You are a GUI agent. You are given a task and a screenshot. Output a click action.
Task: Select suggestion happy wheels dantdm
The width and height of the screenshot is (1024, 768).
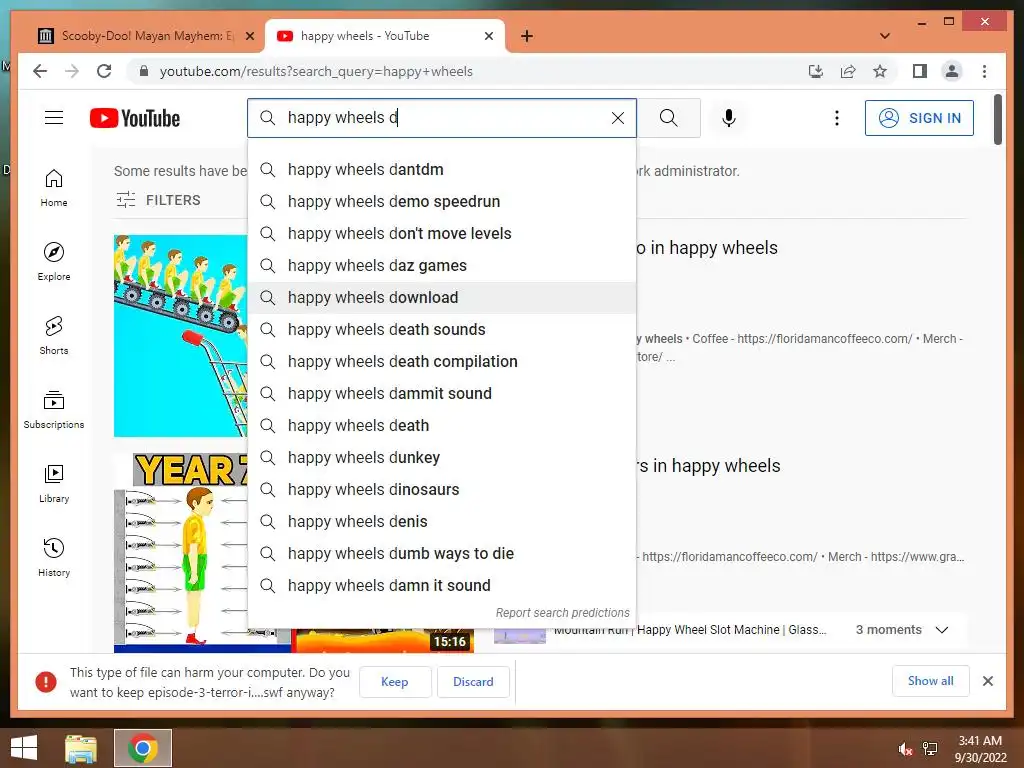(442, 170)
